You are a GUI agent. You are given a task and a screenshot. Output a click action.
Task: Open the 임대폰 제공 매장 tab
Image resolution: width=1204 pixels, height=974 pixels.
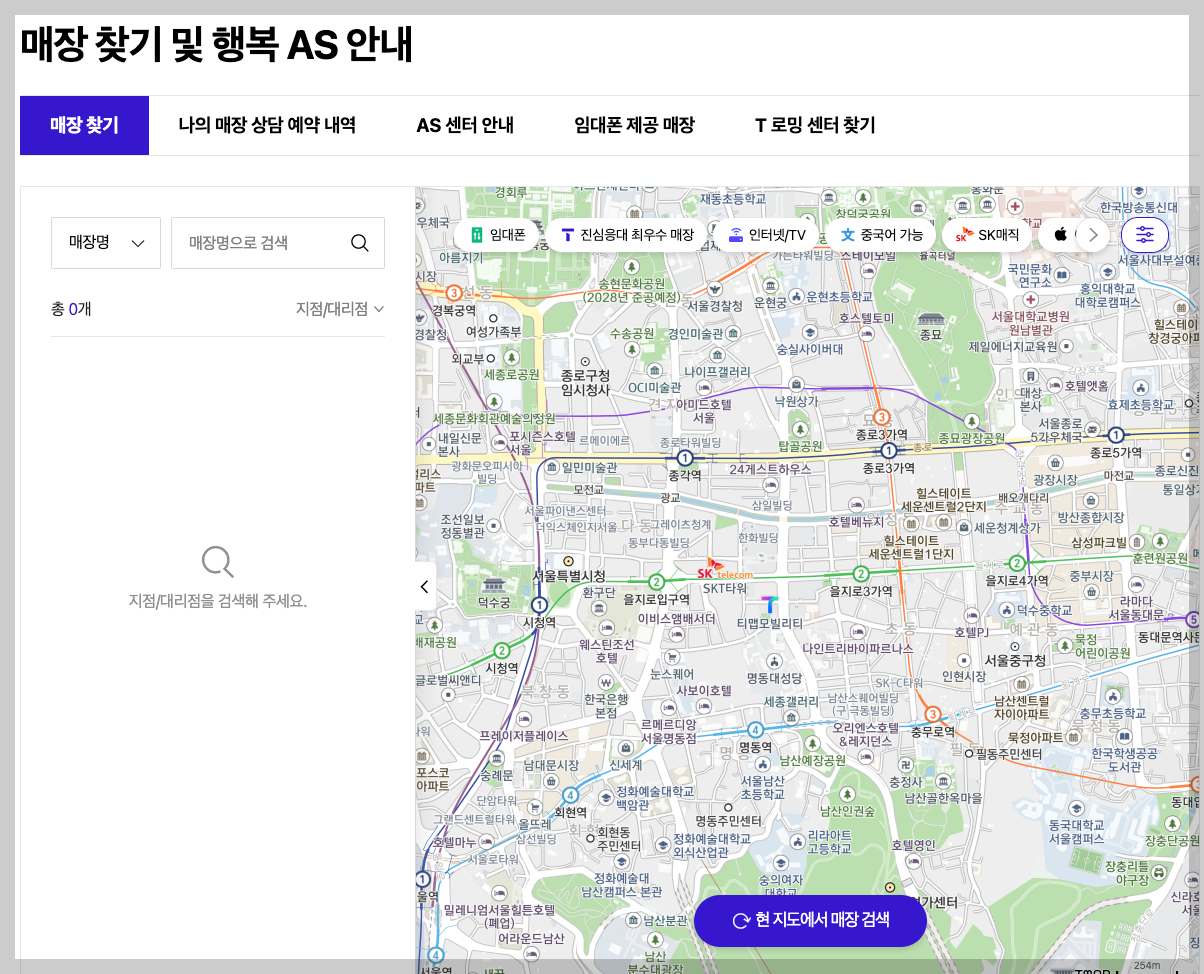[634, 125]
